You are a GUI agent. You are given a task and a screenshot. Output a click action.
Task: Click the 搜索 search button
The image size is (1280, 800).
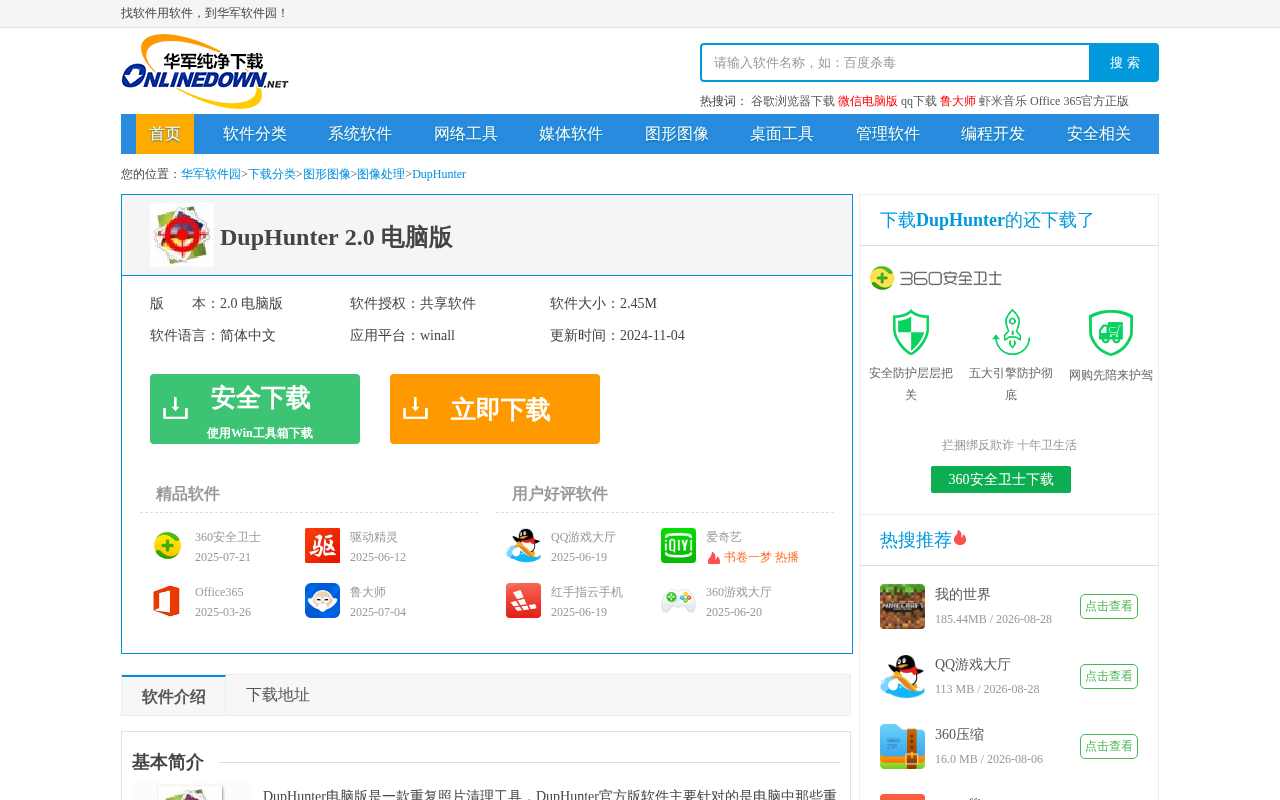click(1124, 63)
